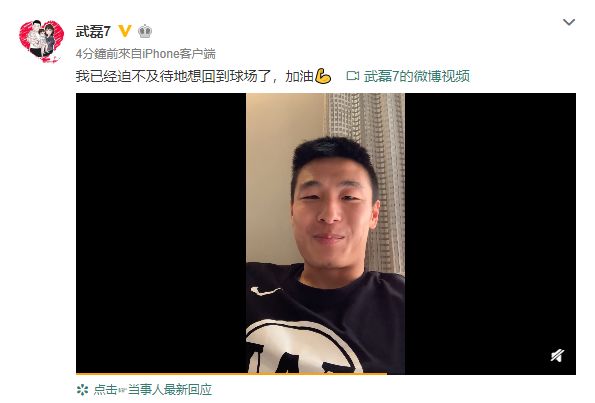The image size is (595, 403).
Task: Click the crown membership icon
Action: click(x=145, y=31)
